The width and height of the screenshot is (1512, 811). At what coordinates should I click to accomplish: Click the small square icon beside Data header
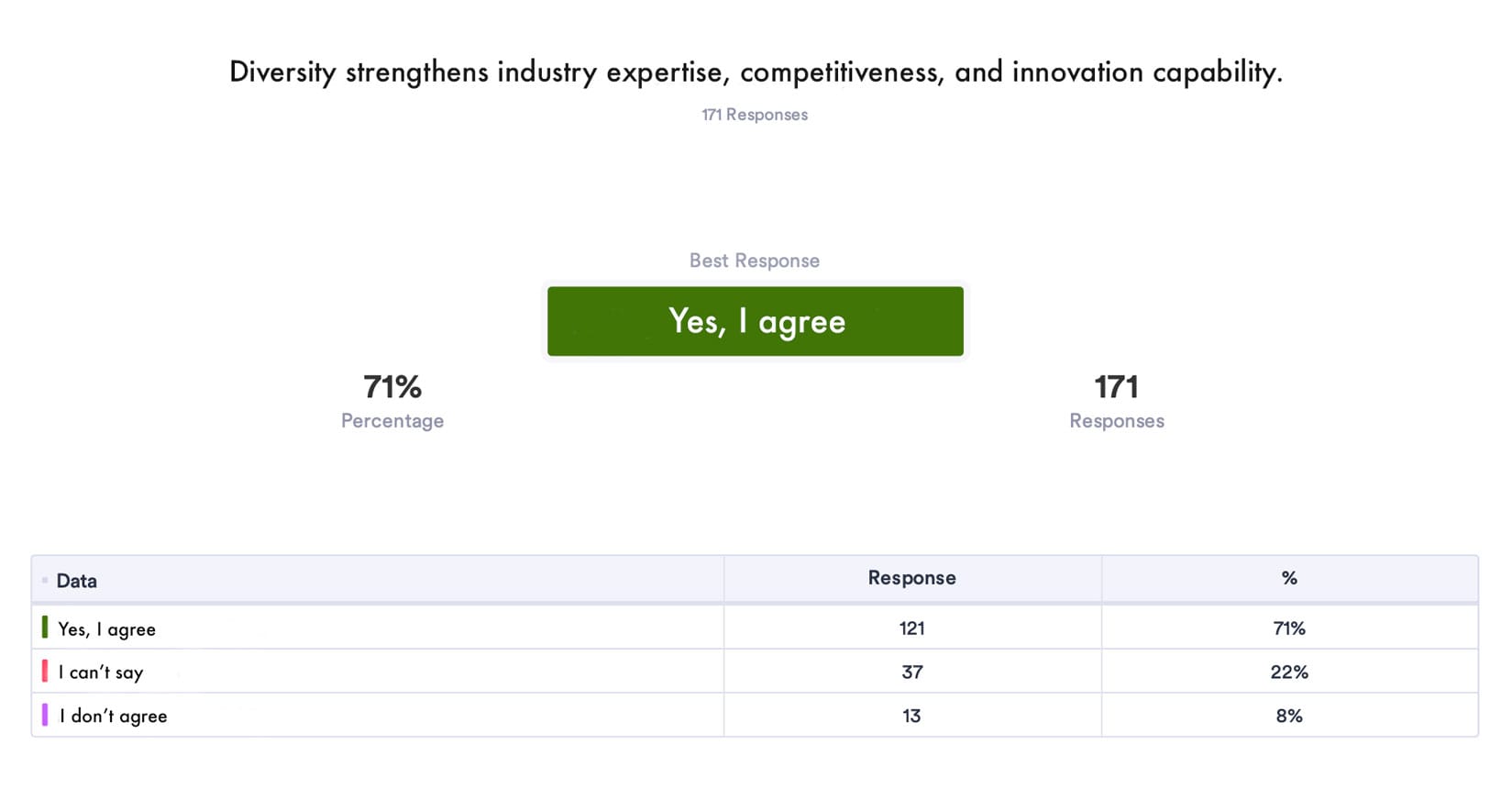(45, 581)
